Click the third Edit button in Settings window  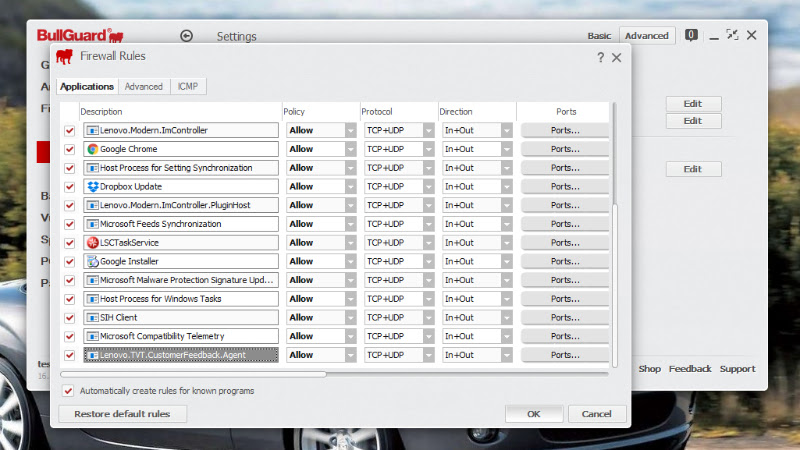click(693, 169)
